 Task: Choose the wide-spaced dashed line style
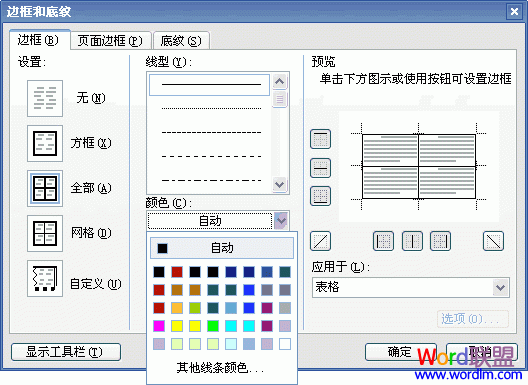(x=211, y=156)
